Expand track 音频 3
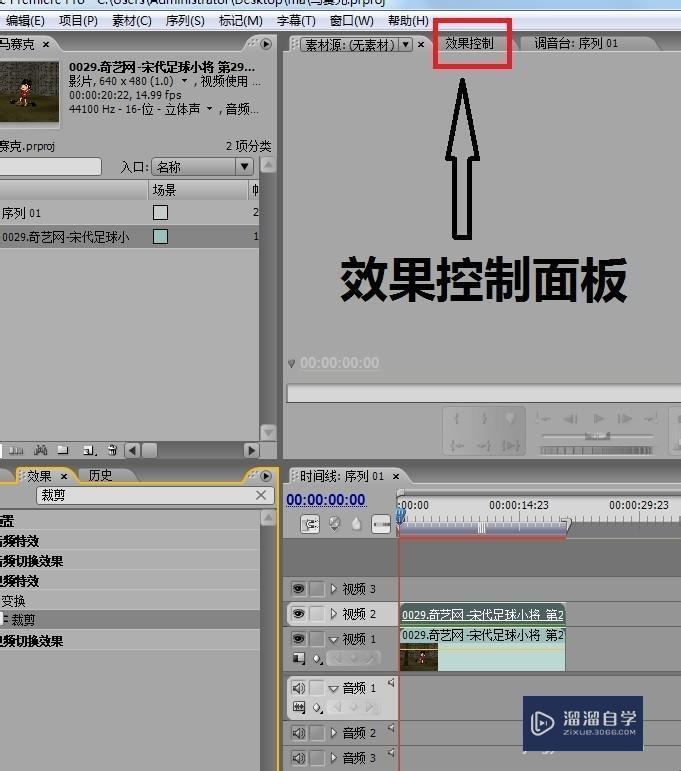This screenshot has height=771, width=681. pos(334,758)
